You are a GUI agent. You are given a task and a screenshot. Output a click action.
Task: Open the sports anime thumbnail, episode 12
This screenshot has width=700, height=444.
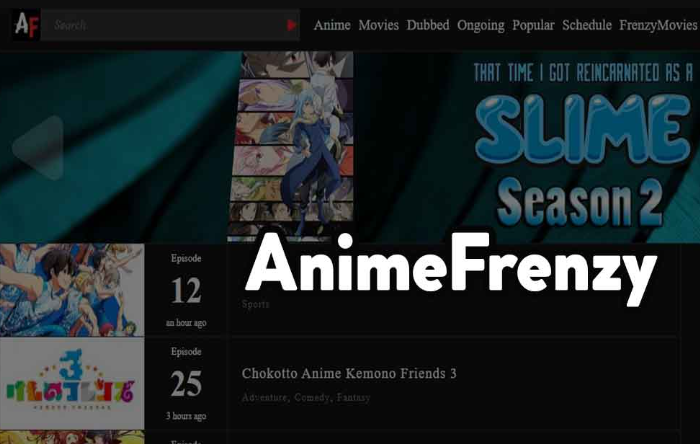(72, 290)
